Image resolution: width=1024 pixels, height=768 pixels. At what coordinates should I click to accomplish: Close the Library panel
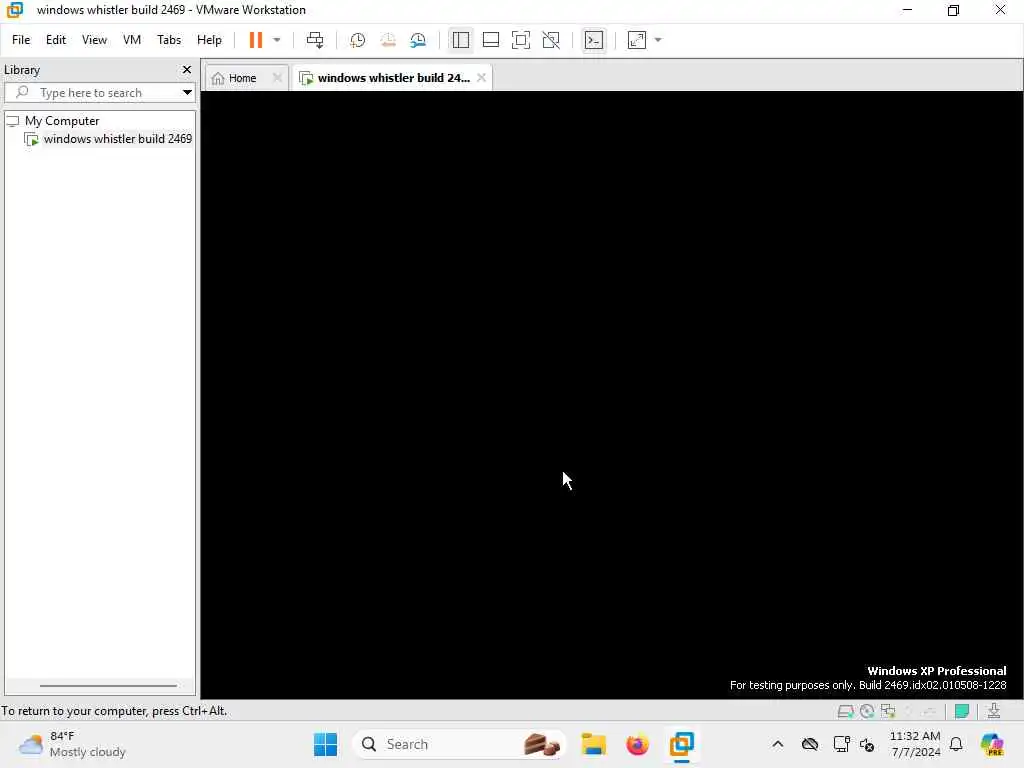187,69
